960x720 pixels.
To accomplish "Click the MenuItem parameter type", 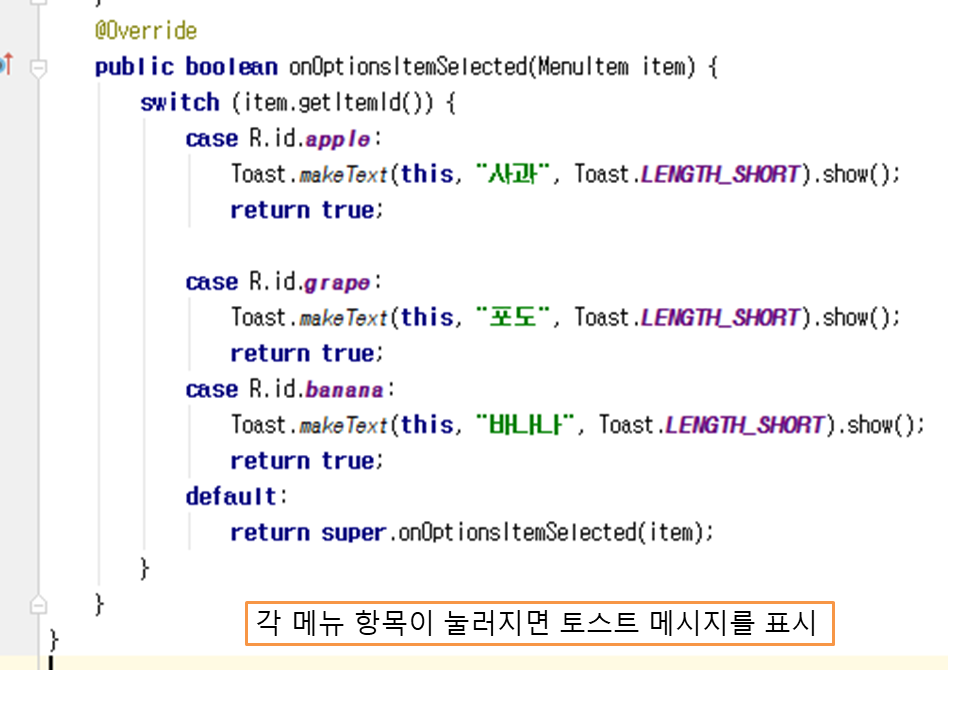I will tap(582, 67).
